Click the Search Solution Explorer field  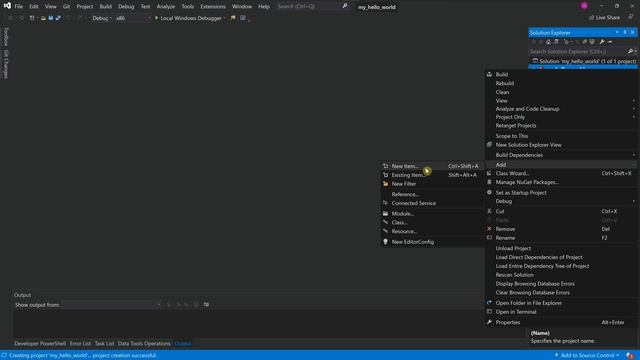point(578,51)
